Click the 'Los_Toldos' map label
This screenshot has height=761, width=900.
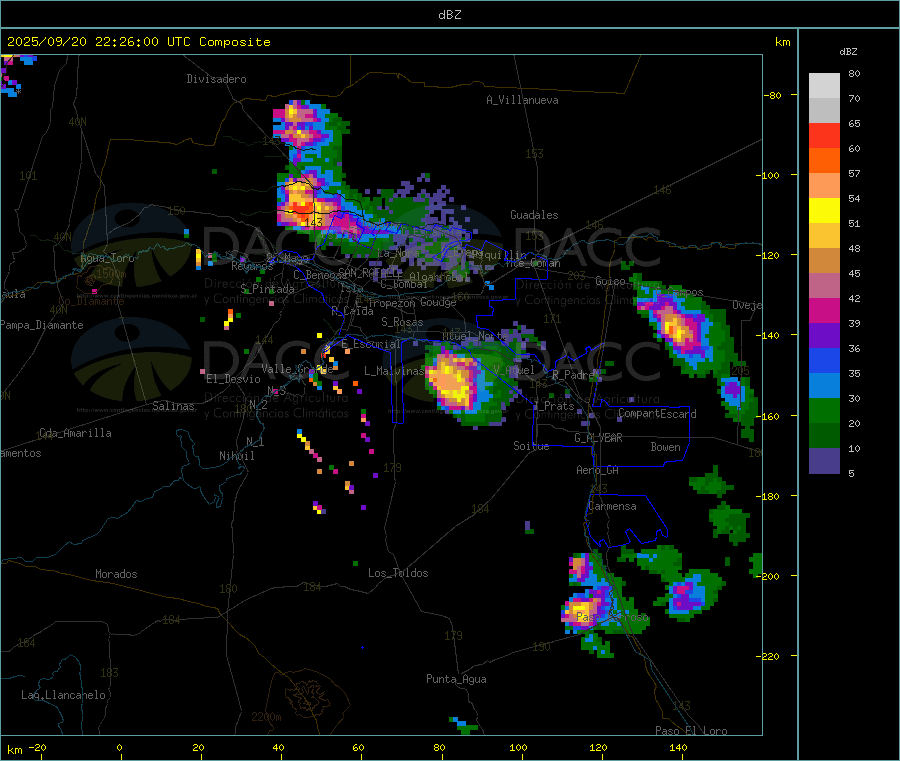click(398, 573)
